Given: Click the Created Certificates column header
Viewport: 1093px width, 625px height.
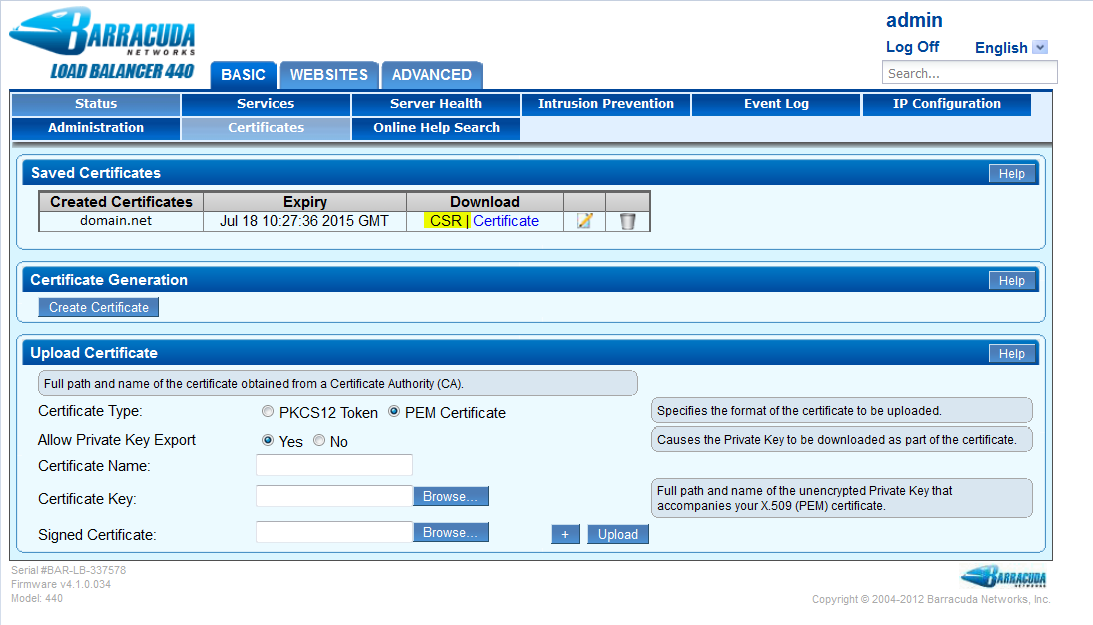Looking at the screenshot, I should pos(121,202).
